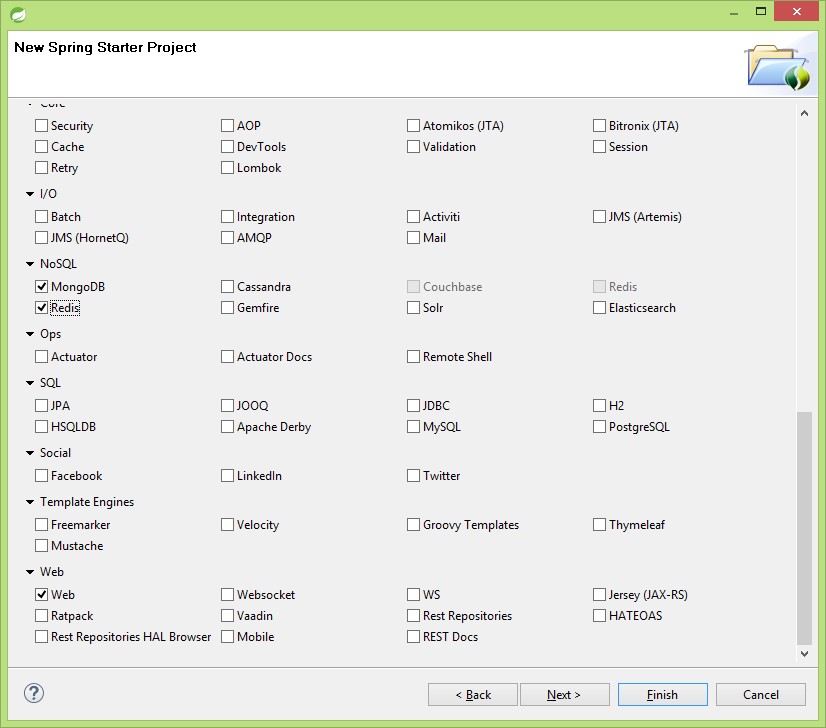Tick the H2 database checkbox

(599, 406)
